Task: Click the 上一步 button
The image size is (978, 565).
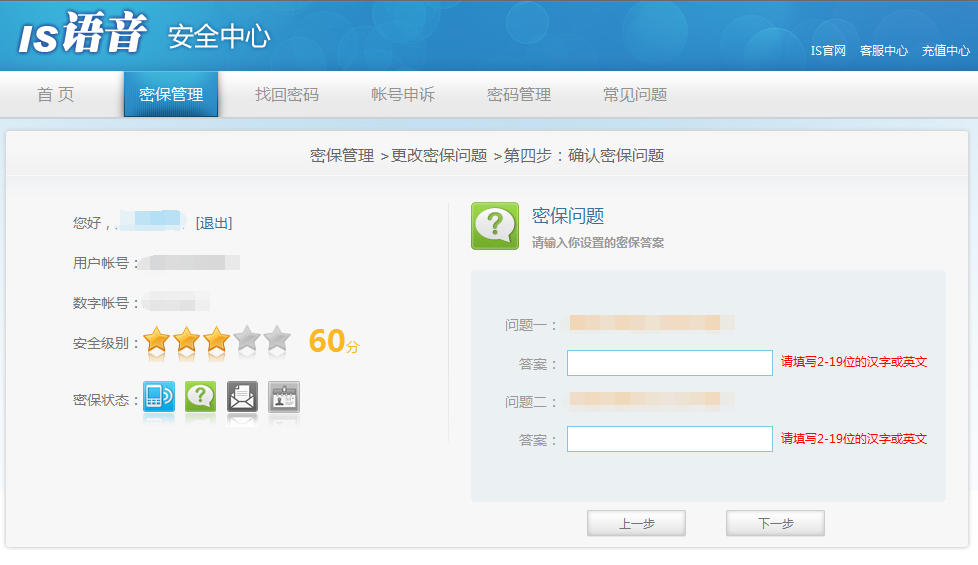Action: 636,523
